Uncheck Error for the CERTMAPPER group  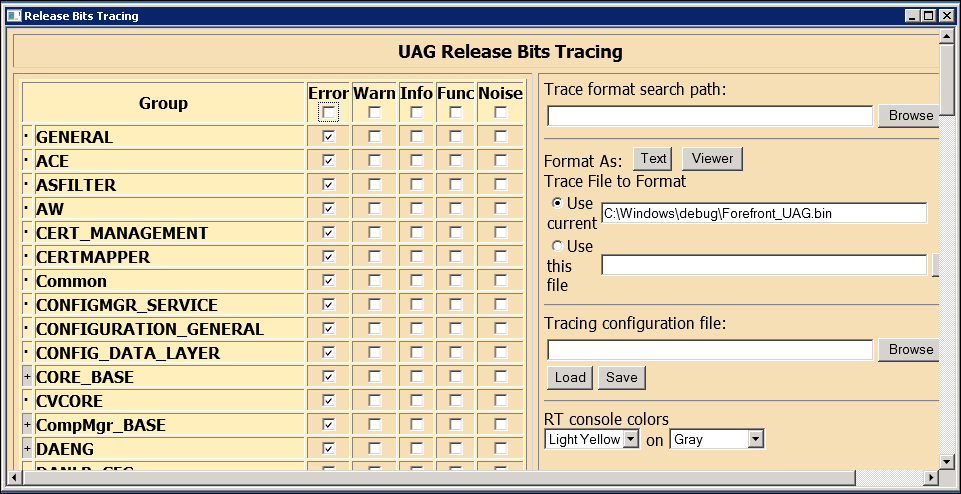(329, 256)
